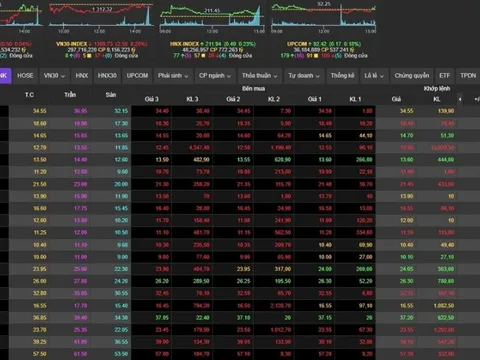Click the KL 2 column header

[x=274, y=99]
